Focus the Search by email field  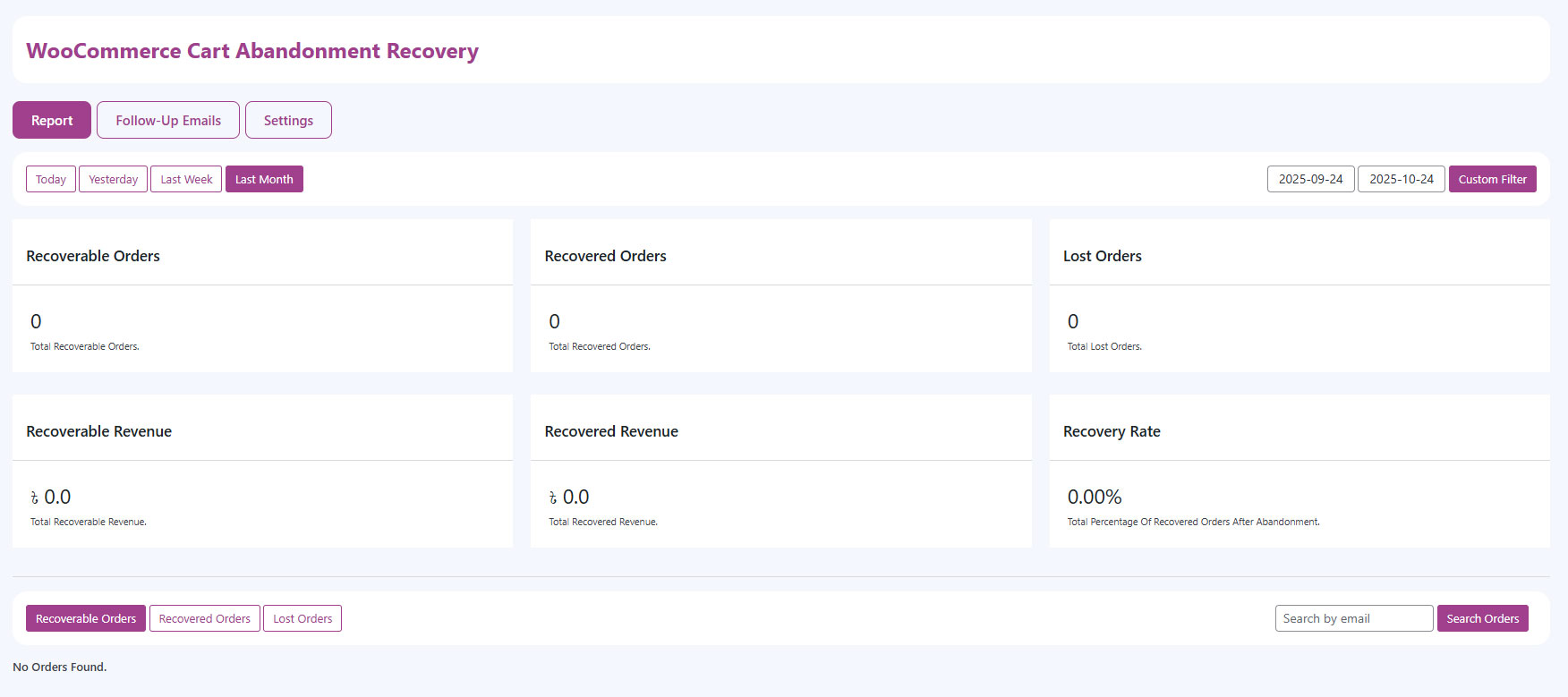[1353, 618]
